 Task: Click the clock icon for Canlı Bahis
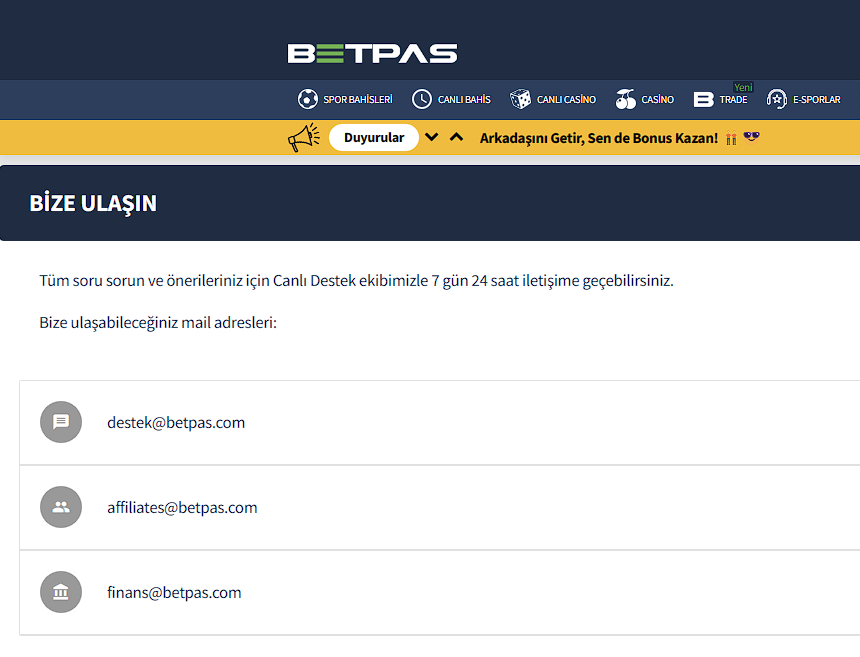422,99
